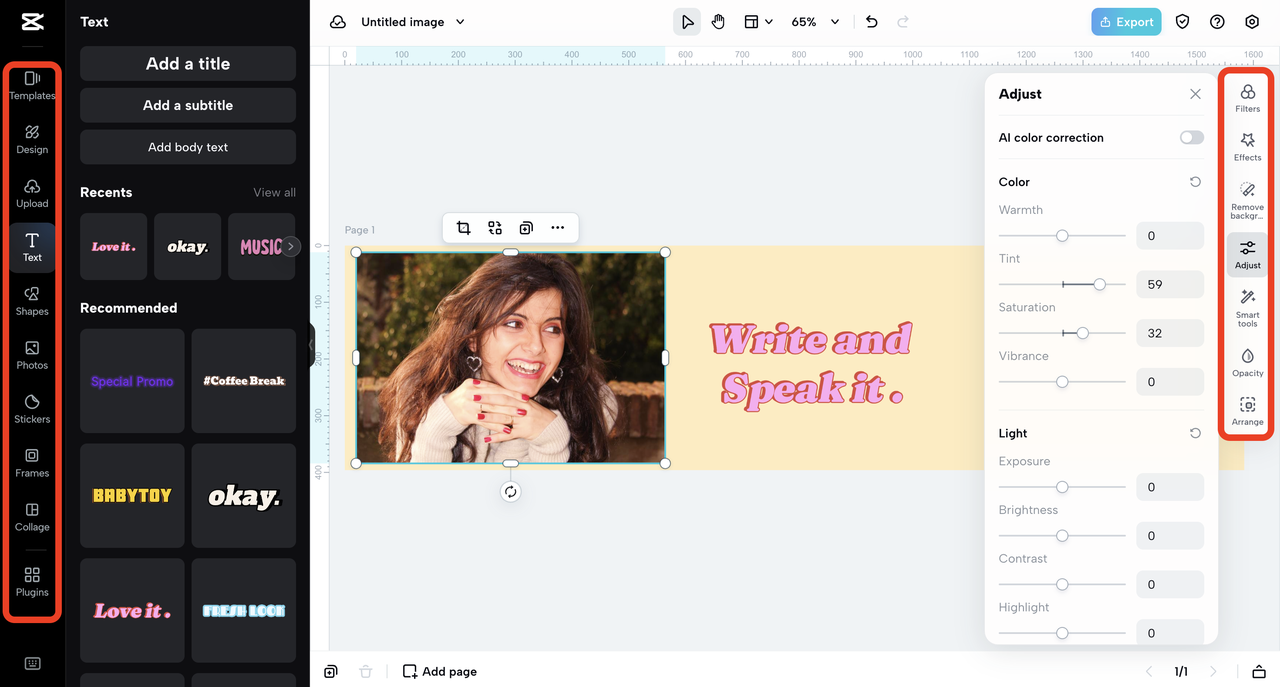Screen dimensions: 1280x687
Task: Select the Text sidebar tab
Action: pos(32,247)
